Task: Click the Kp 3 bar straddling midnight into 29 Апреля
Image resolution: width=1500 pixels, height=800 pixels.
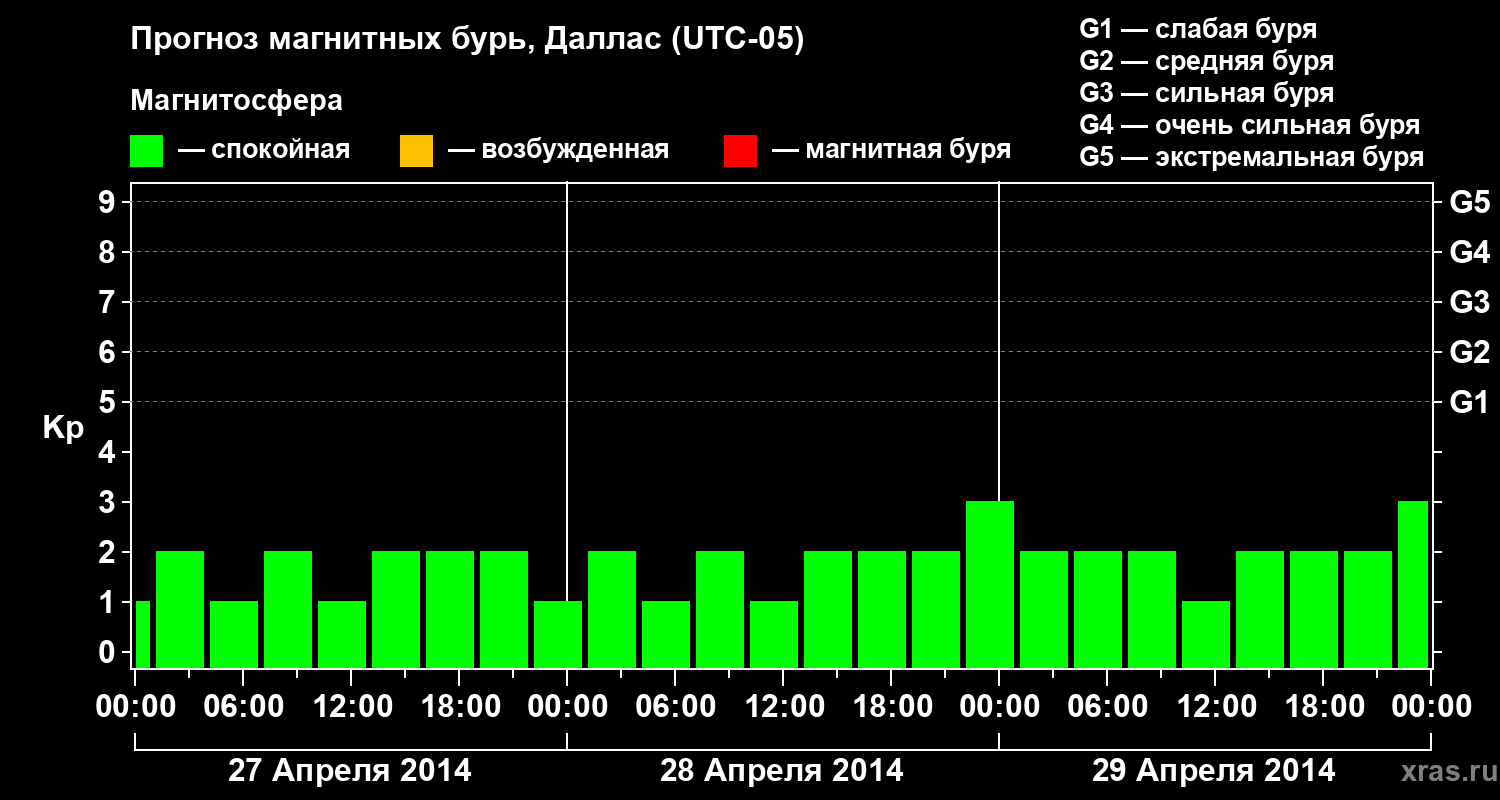Action: 990,584
